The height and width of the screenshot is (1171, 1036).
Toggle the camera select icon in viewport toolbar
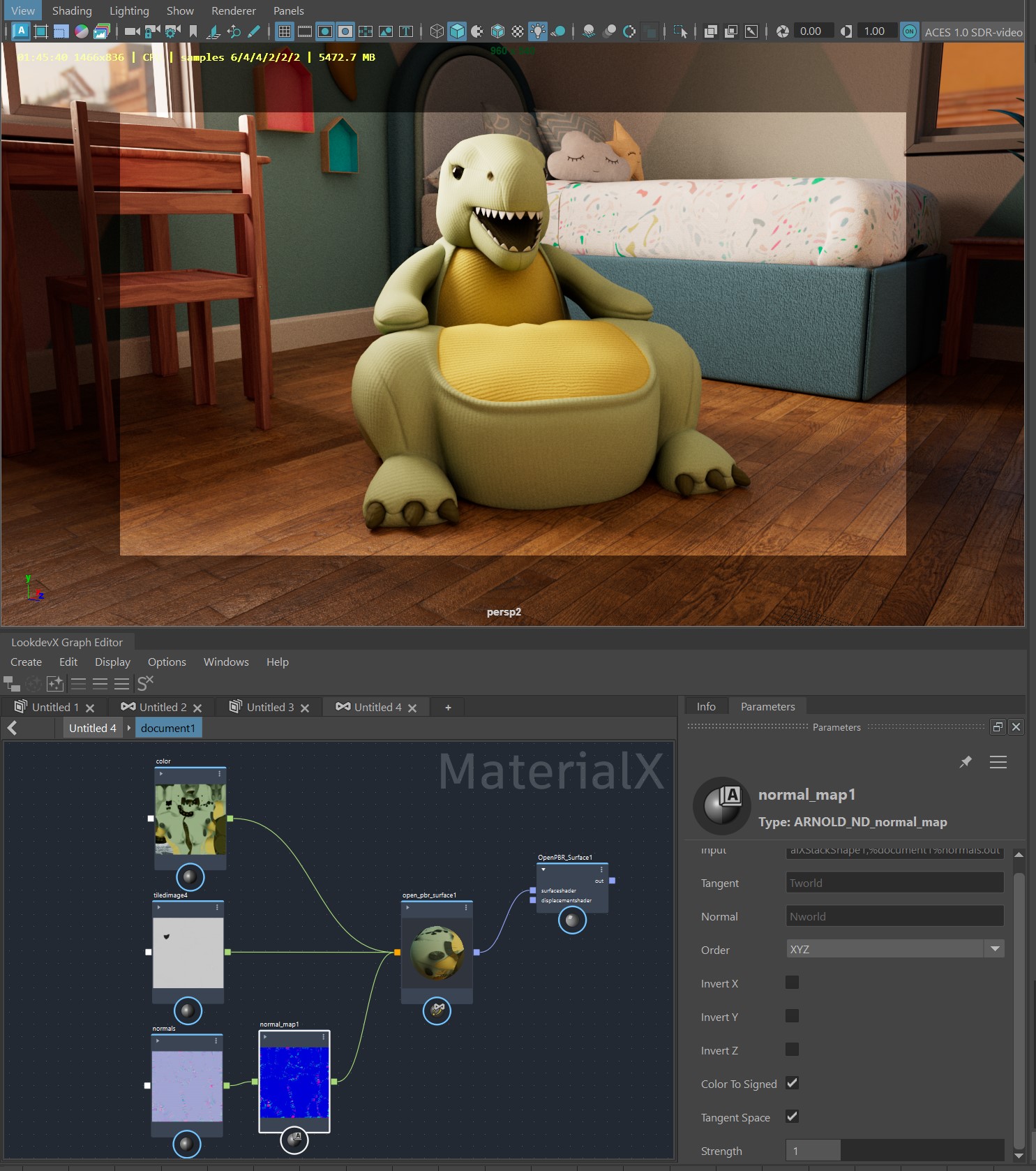click(132, 31)
